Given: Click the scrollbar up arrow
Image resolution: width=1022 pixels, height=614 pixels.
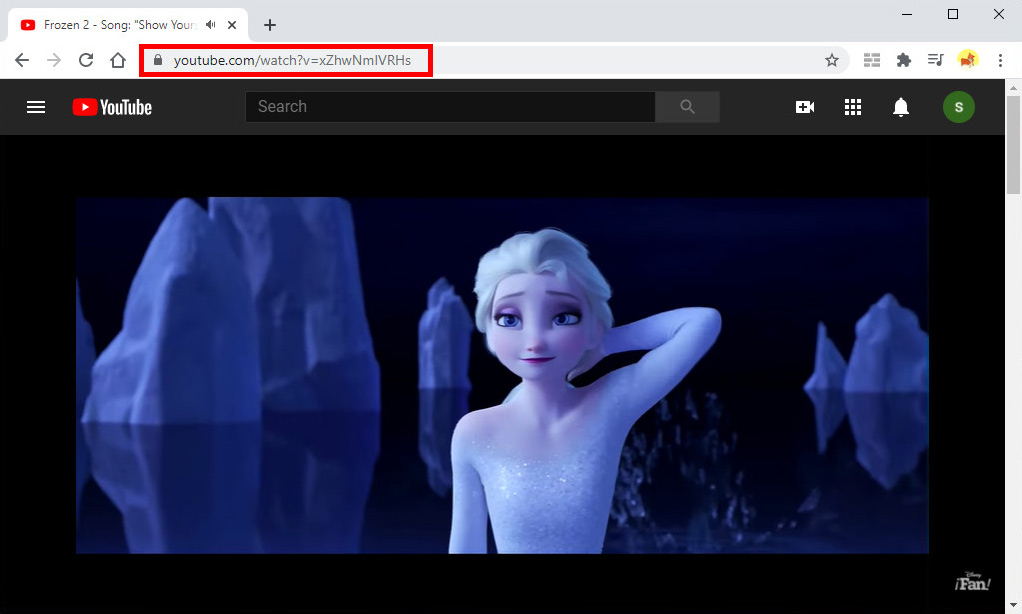Looking at the screenshot, I should (x=1013, y=87).
